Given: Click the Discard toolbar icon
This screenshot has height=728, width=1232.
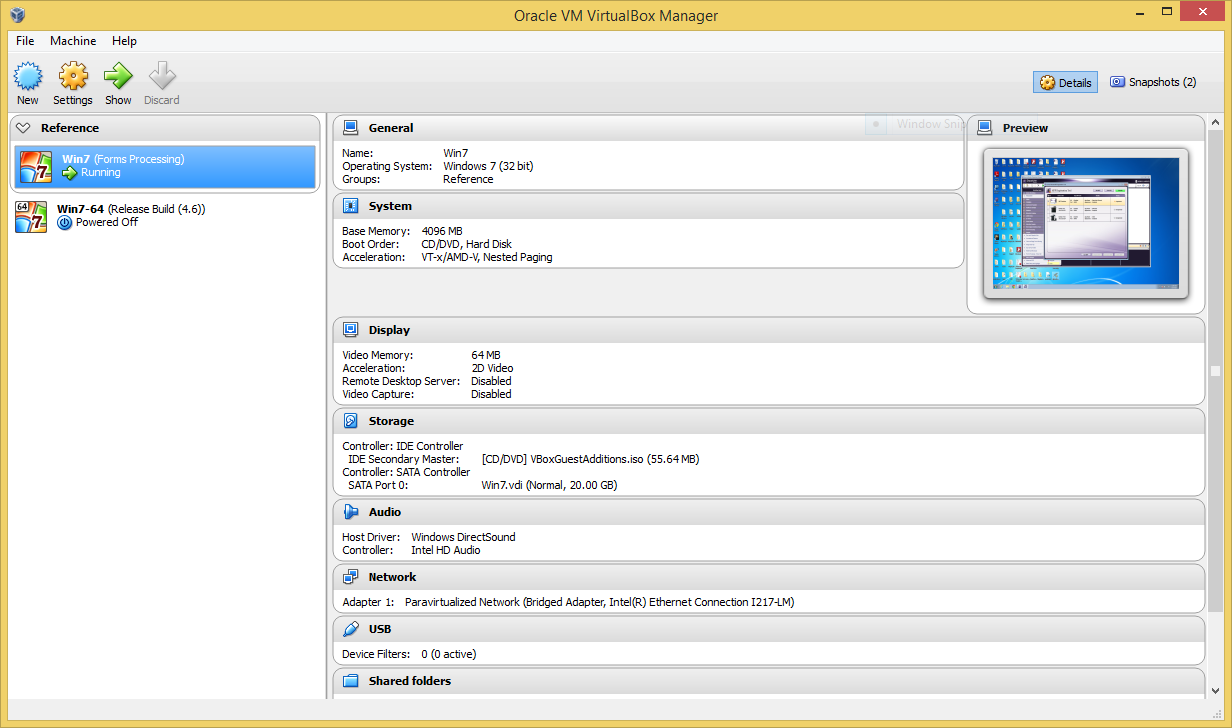Looking at the screenshot, I should pyautogui.click(x=162, y=76).
